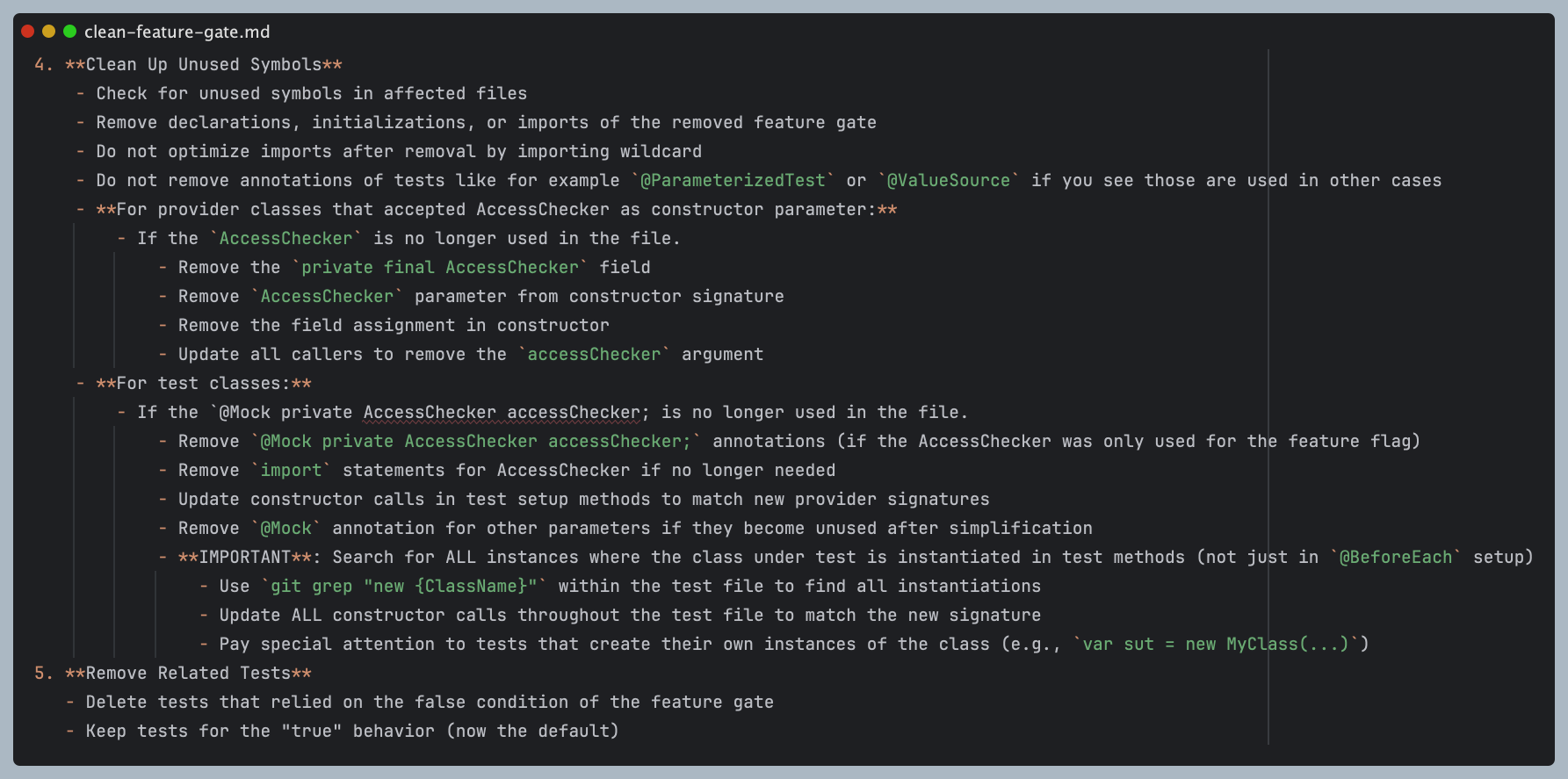The width and height of the screenshot is (1568, 779).
Task: Click the yellow minimize window button
Action: tap(48, 32)
